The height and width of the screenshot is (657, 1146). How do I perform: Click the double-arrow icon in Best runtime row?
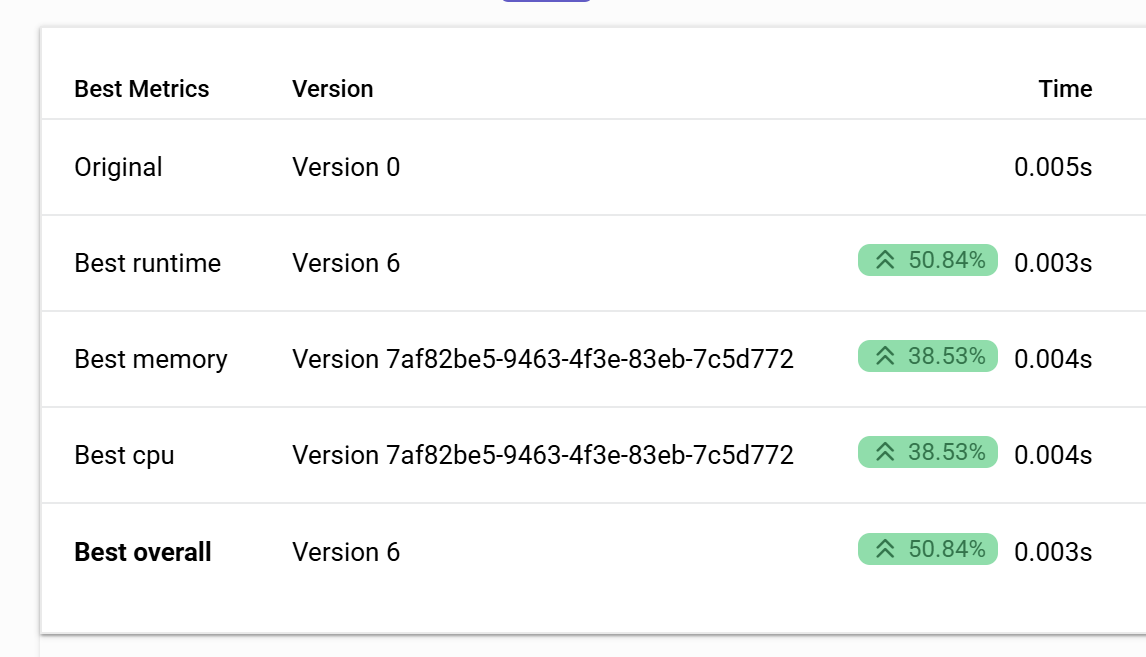[x=885, y=261]
